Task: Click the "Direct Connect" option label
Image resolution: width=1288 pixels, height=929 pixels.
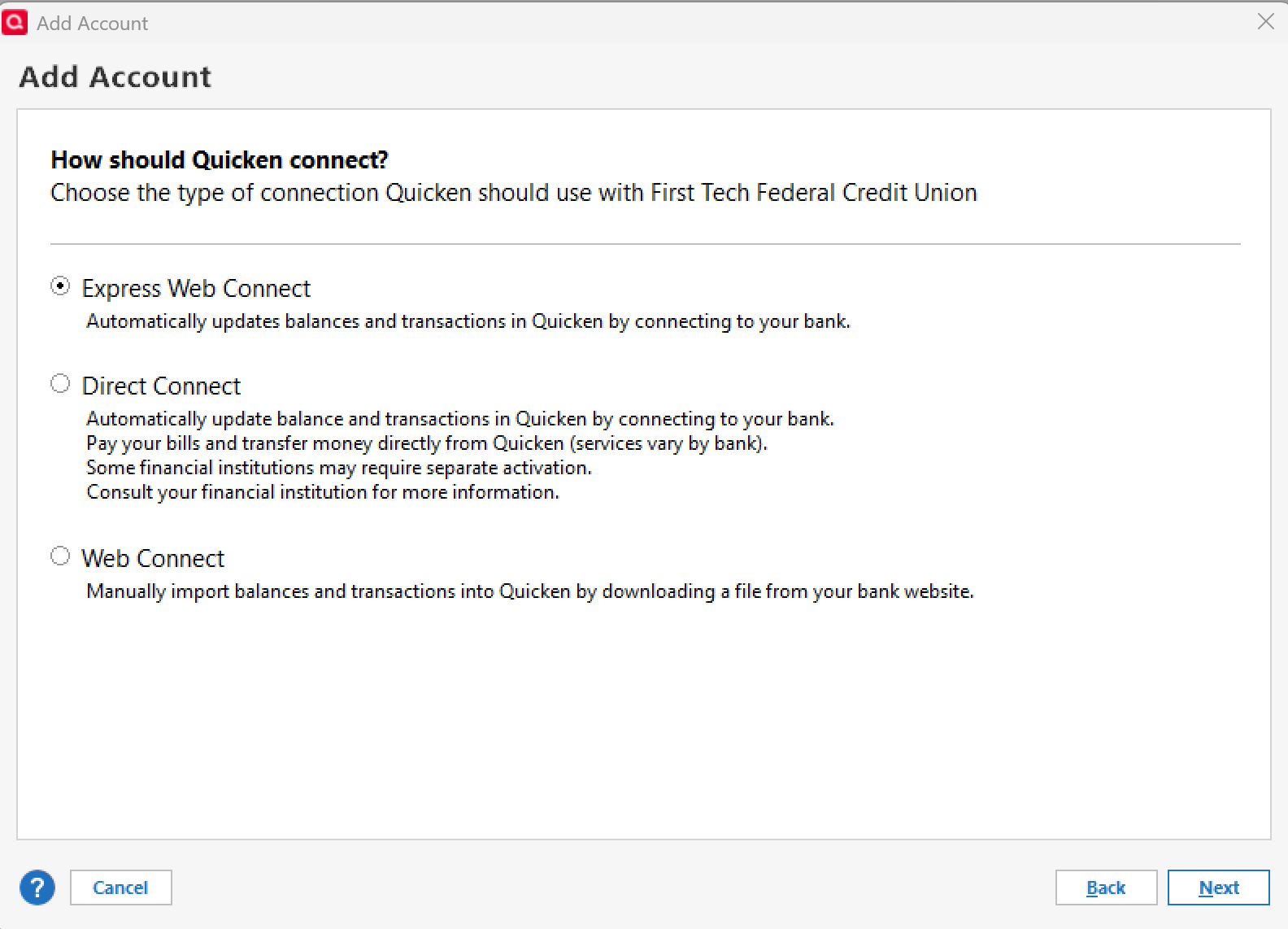Action: tap(161, 386)
